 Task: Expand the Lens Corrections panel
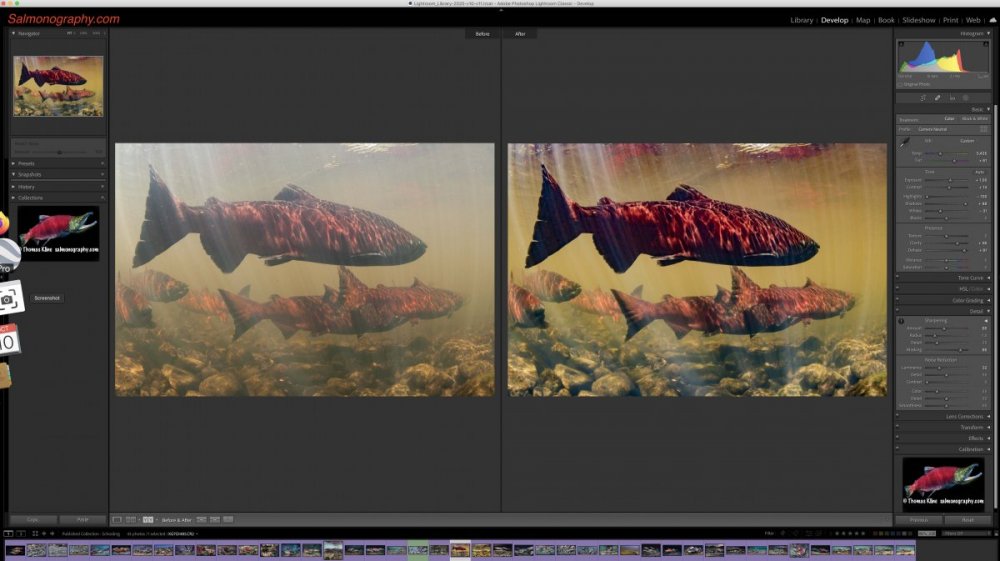(x=989, y=416)
